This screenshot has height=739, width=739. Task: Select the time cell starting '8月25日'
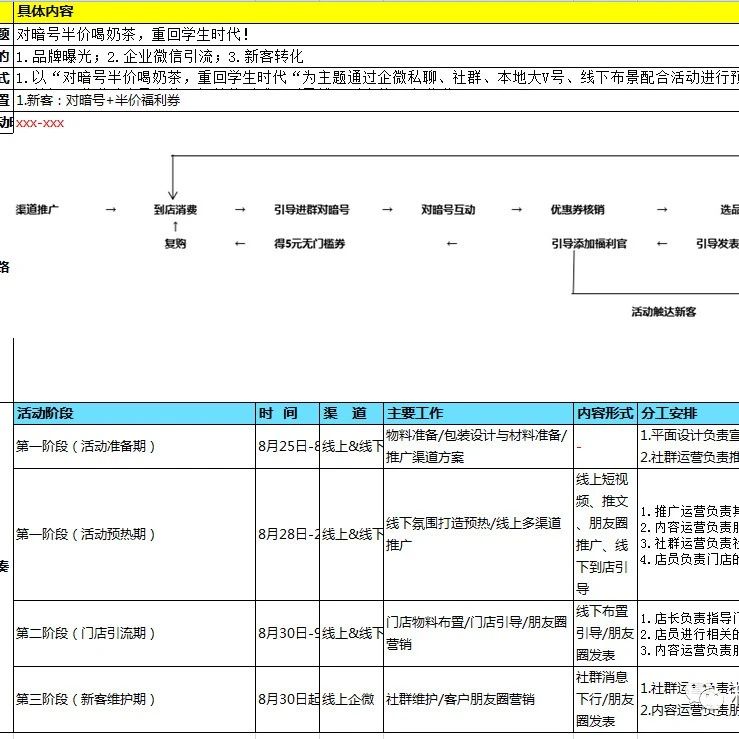click(x=287, y=446)
